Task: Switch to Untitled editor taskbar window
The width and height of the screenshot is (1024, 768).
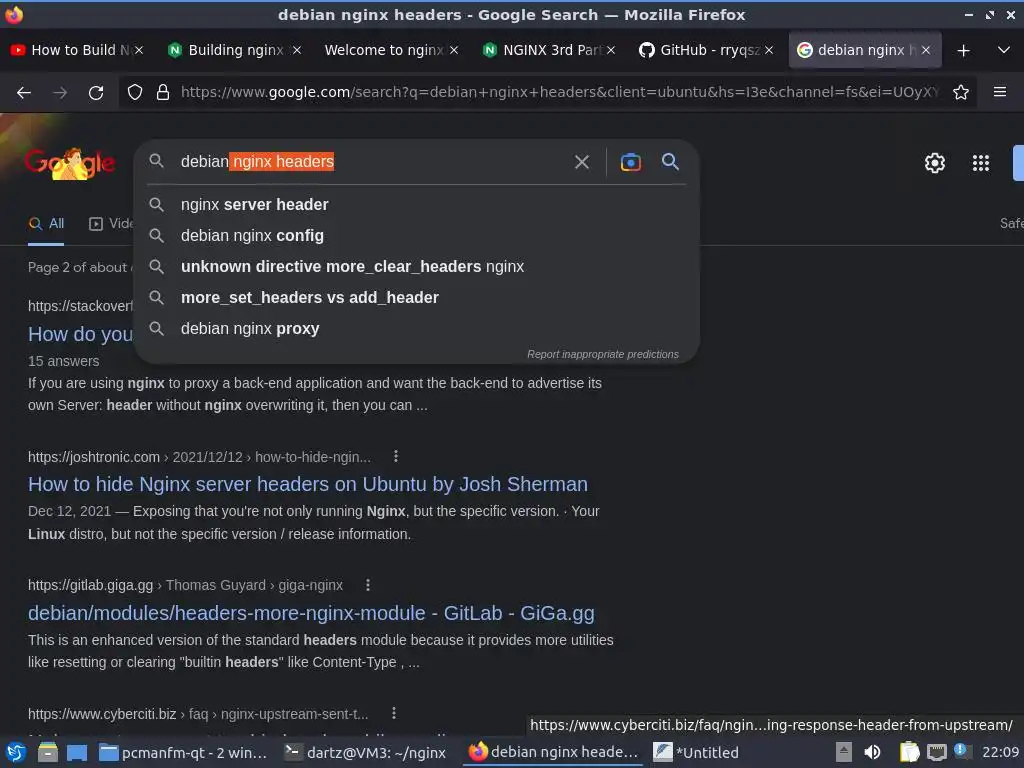Action: (696, 752)
